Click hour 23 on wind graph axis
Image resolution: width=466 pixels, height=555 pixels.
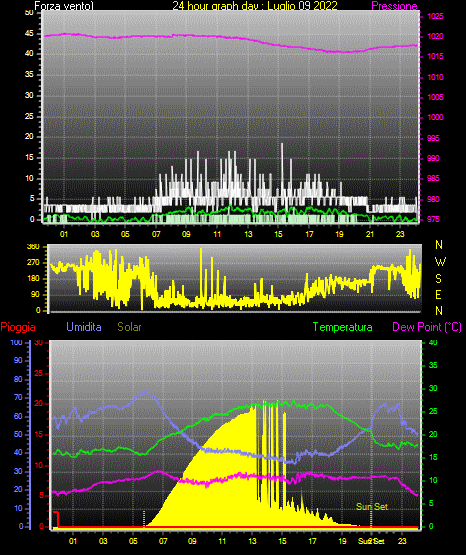tap(400, 234)
